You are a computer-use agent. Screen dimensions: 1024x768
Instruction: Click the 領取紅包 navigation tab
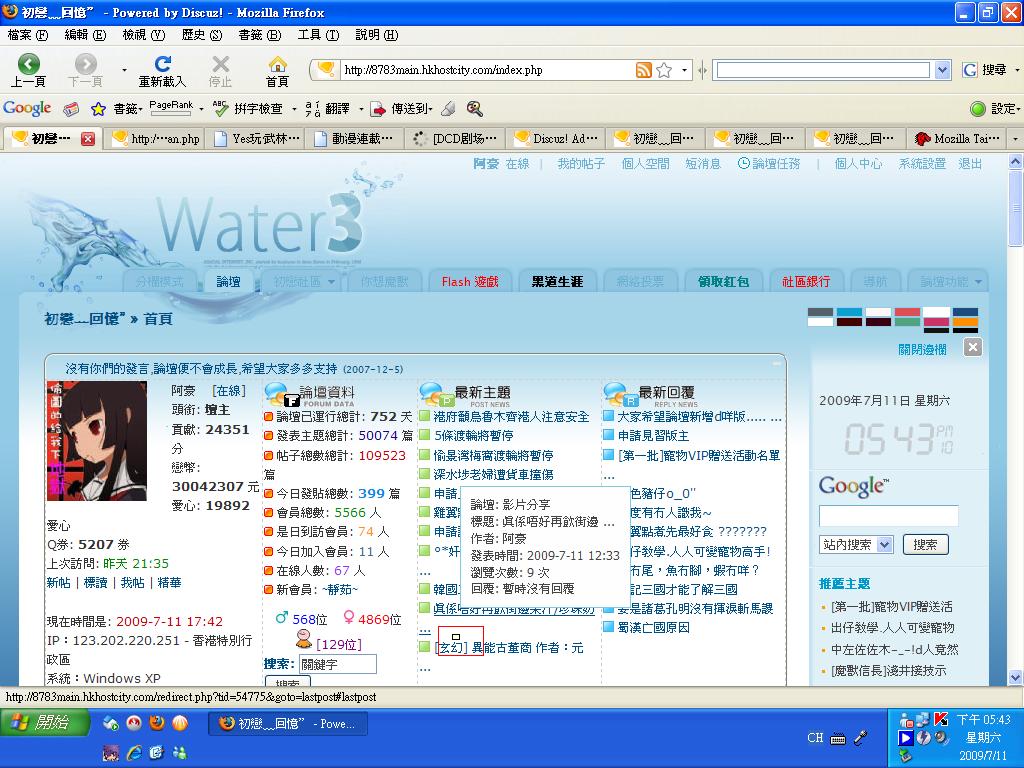click(x=723, y=282)
